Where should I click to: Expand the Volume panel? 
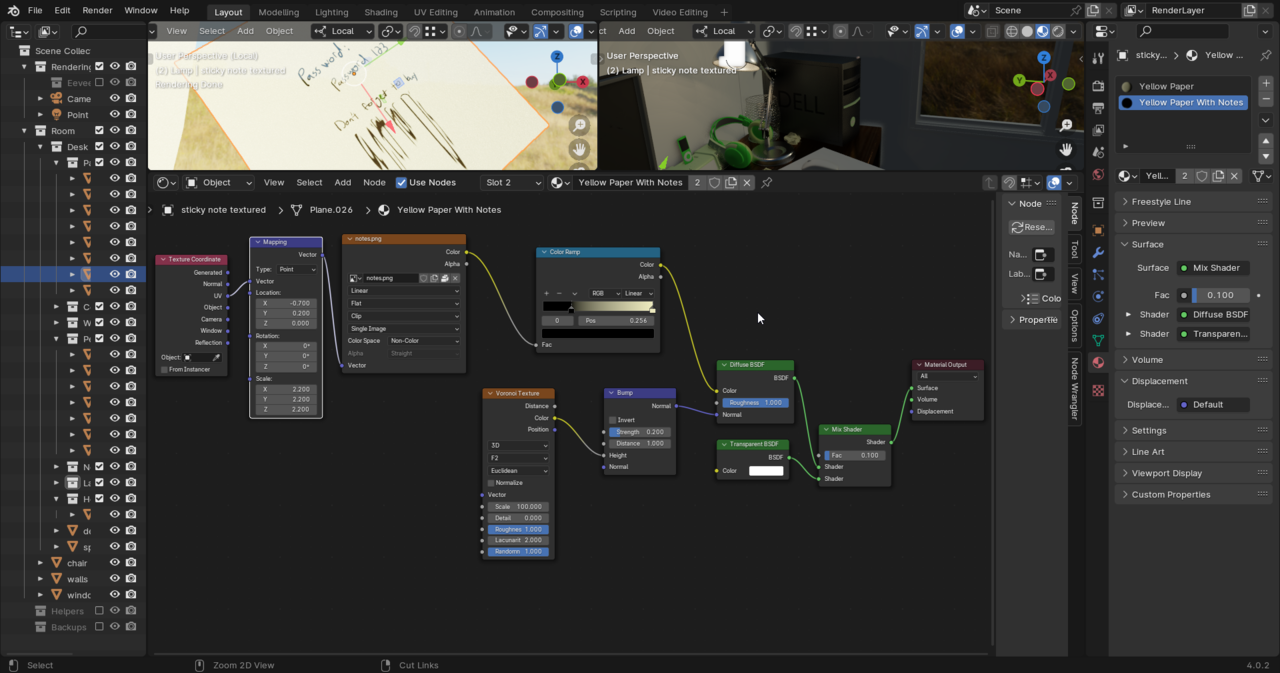[x=1147, y=360]
